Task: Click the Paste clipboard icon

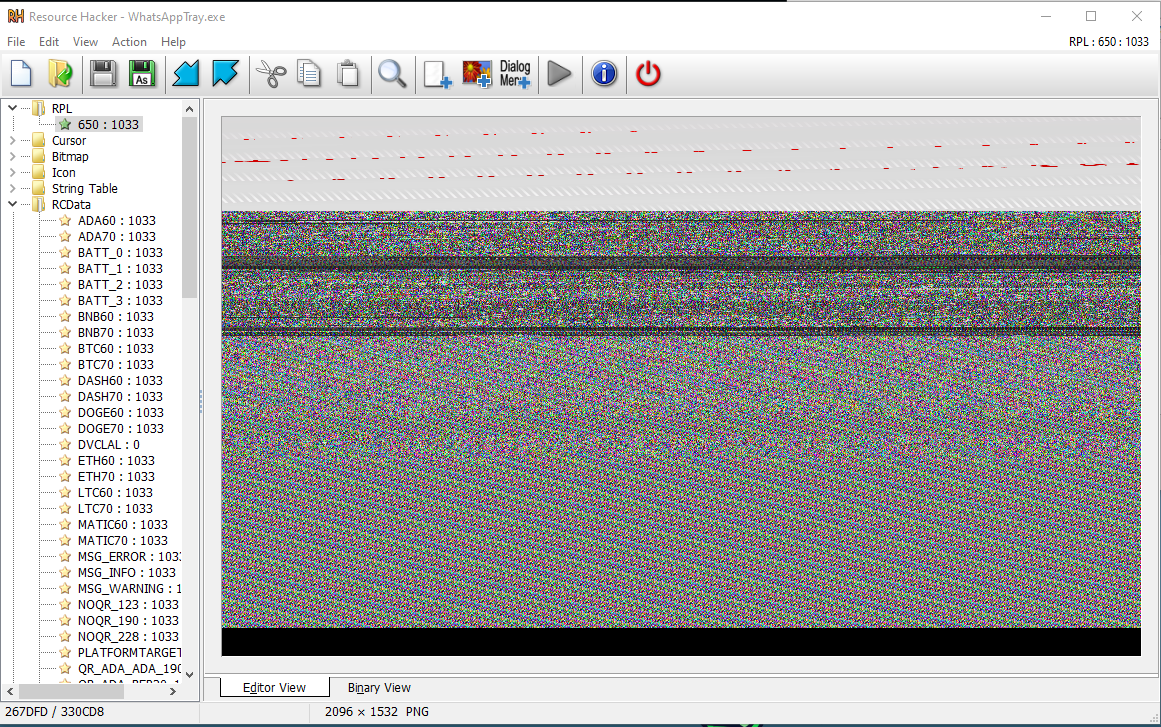Action: (348, 74)
